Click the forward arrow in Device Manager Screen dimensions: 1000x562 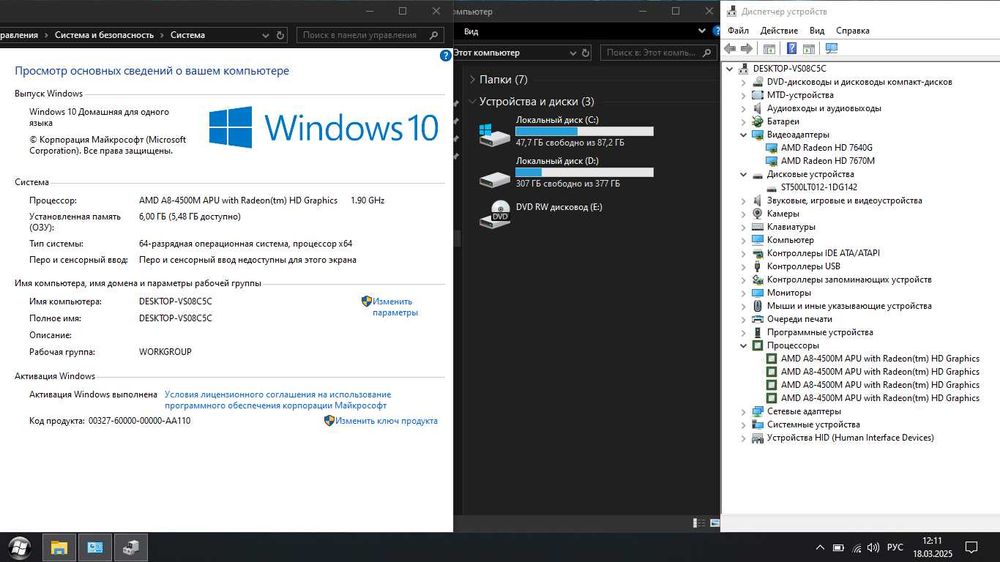(746, 48)
